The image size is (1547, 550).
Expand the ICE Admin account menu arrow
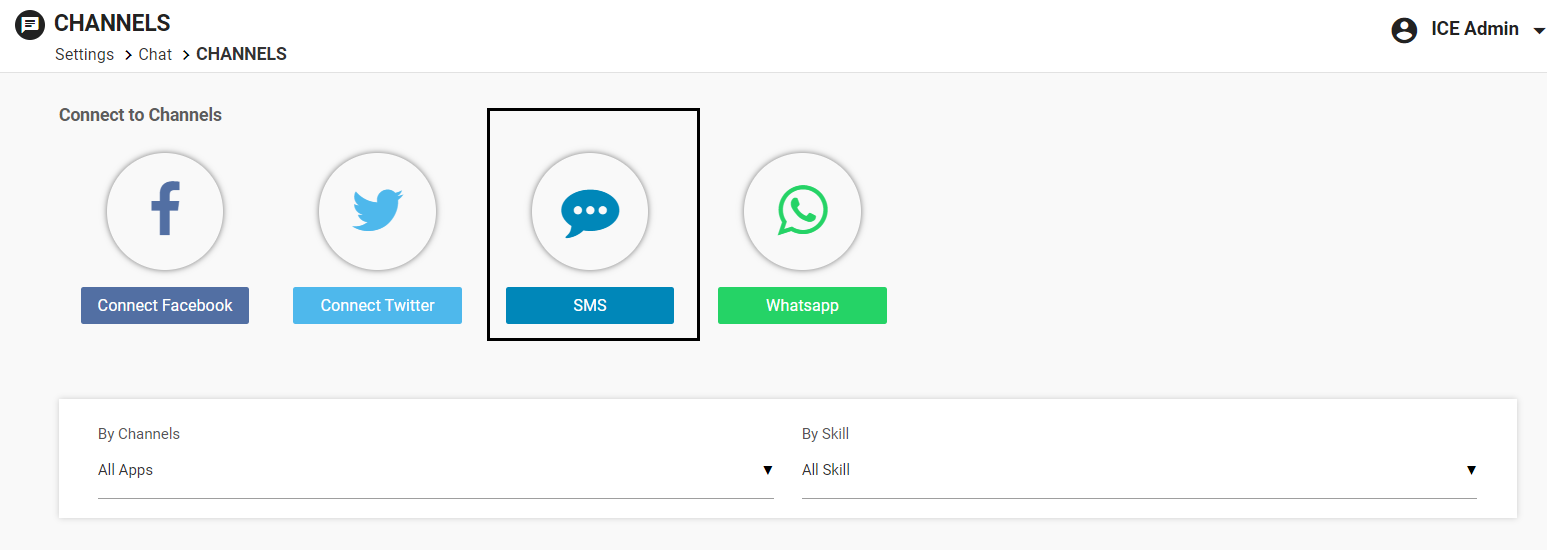[x=1539, y=31]
